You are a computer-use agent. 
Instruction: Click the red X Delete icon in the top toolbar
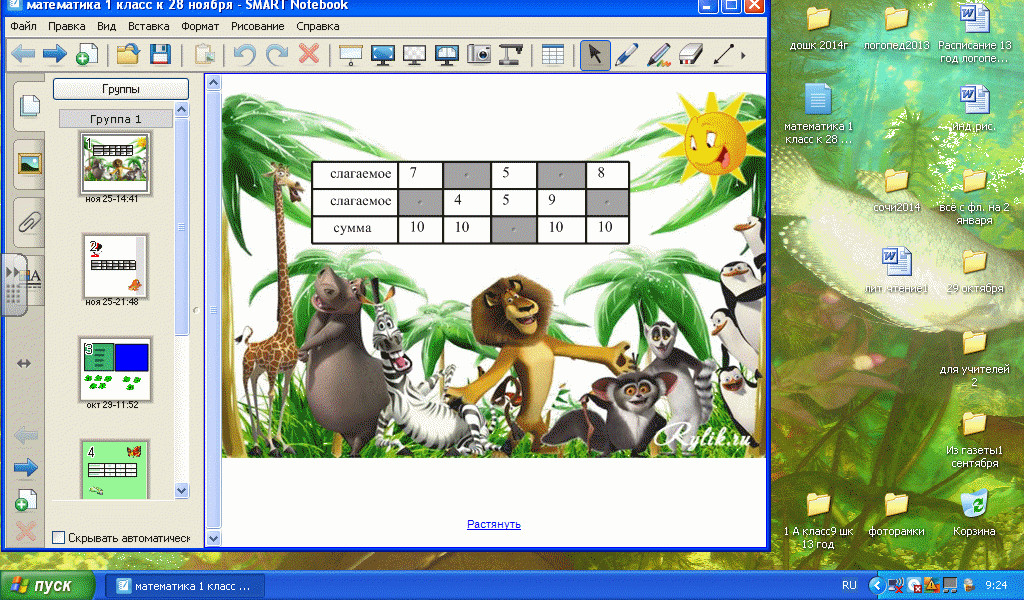309,54
